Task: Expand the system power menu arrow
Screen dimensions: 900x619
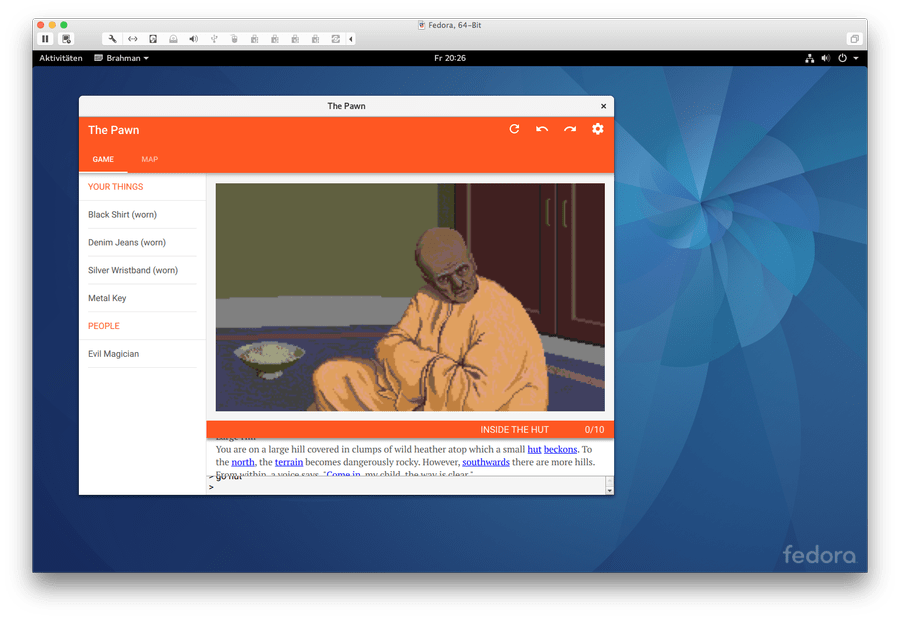Action: [x=855, y=58]
